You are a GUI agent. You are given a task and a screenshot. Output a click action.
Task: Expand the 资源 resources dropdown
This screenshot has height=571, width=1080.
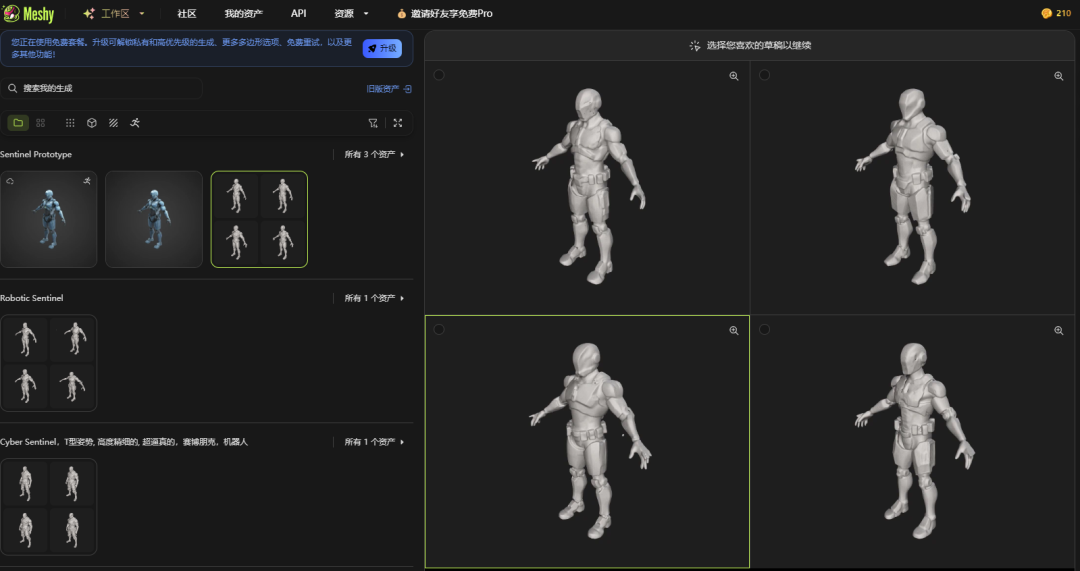coord(351,13)
